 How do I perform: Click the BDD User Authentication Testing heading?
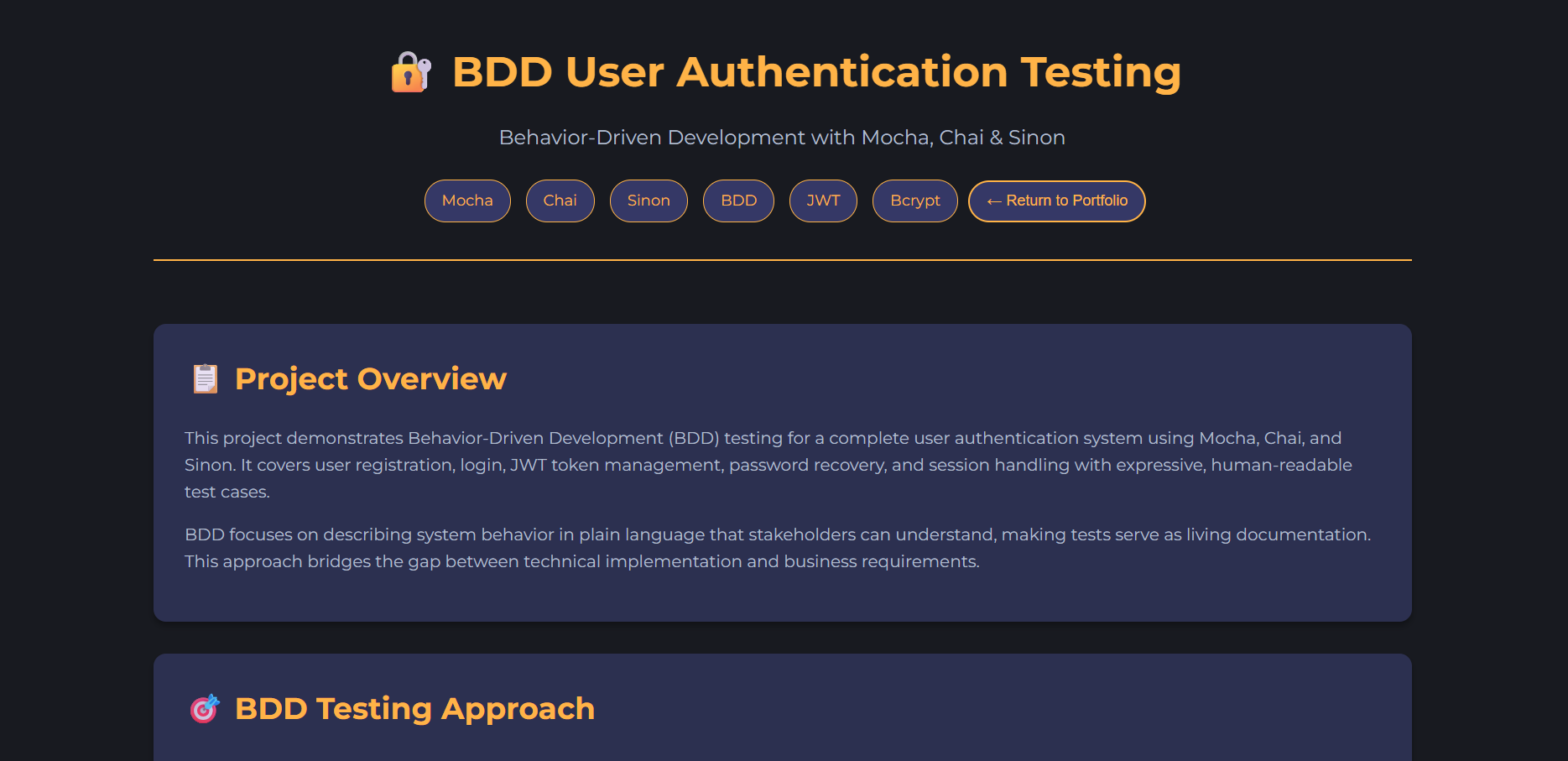(815, 72)
